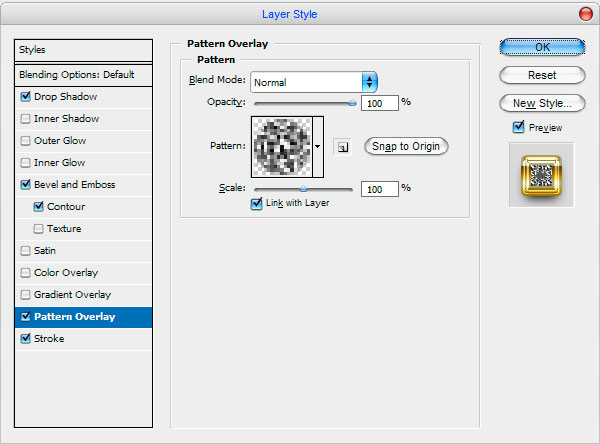
Task: Open Texture settings by its label
Action: pos(64,229)
